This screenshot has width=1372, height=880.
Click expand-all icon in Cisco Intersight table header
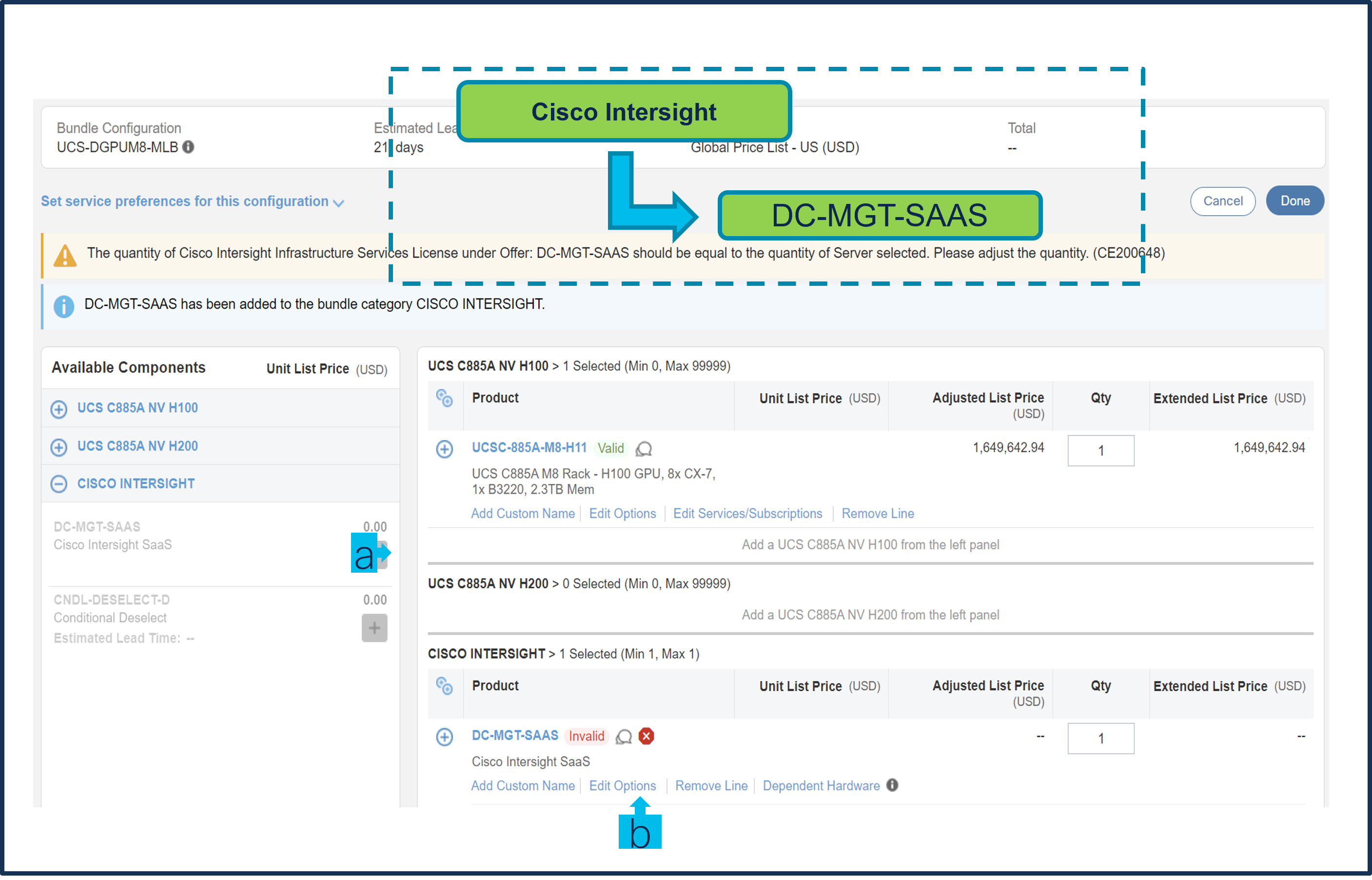tap(444, 686)
